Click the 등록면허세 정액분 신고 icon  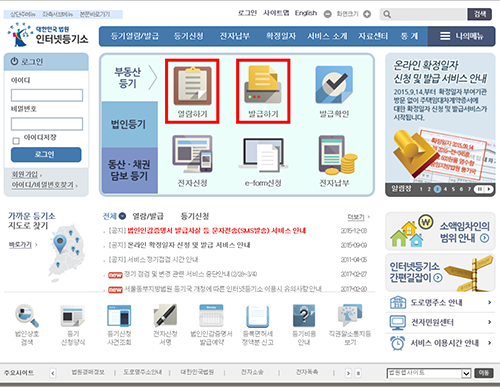click(257, 316)
